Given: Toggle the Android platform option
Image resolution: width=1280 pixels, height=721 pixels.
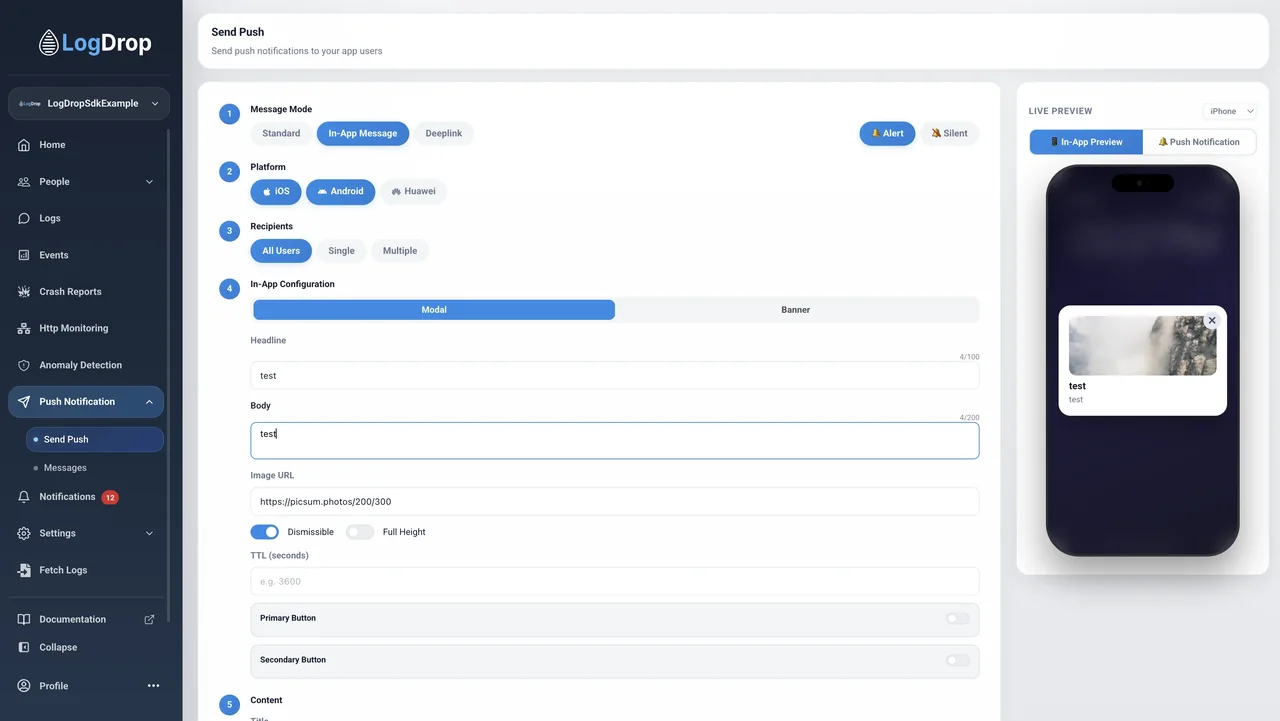Looking at the screenshot, I should click(x=341, y=191).
